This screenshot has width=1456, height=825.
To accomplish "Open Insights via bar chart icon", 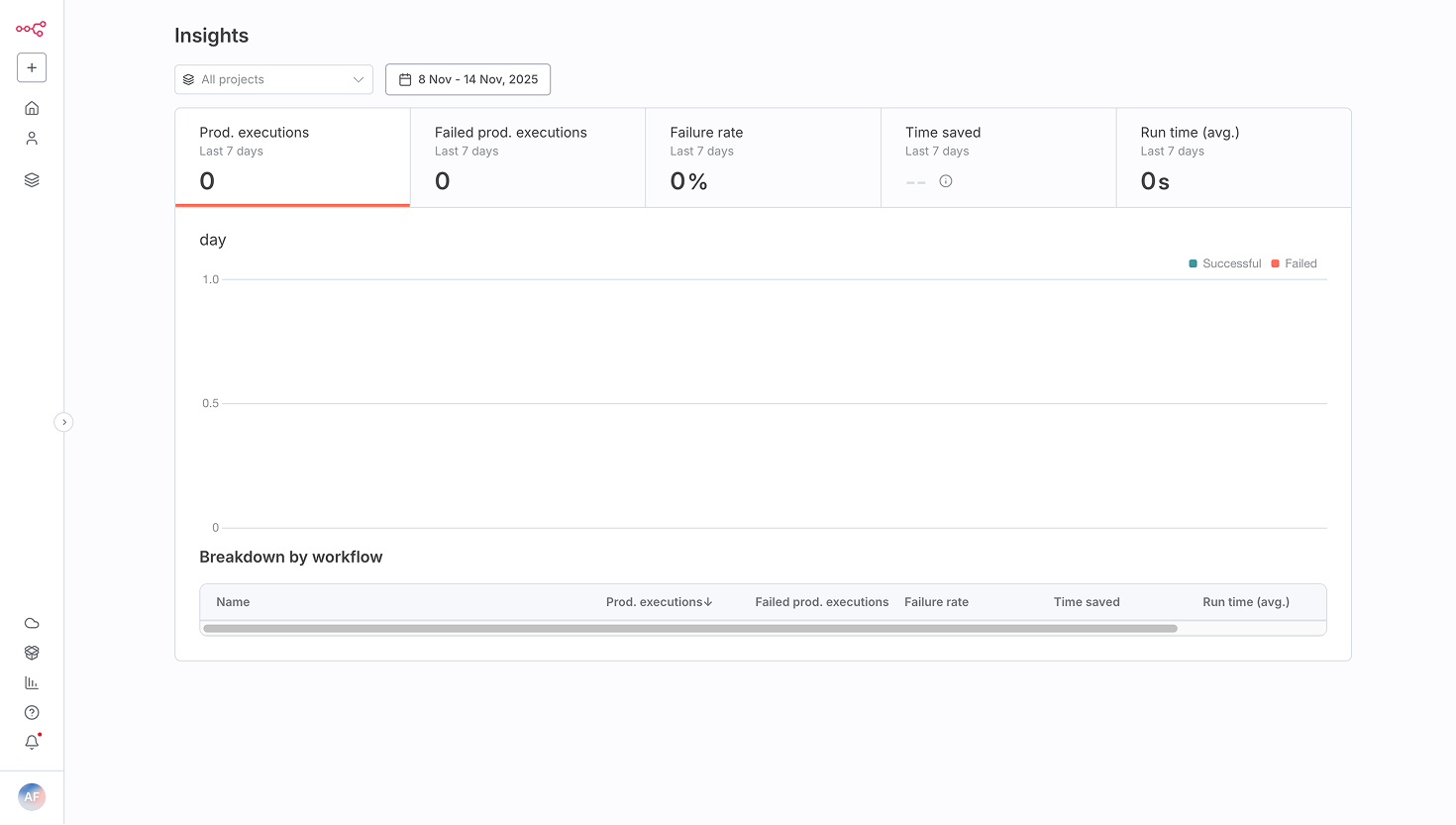I will point(32,682).
